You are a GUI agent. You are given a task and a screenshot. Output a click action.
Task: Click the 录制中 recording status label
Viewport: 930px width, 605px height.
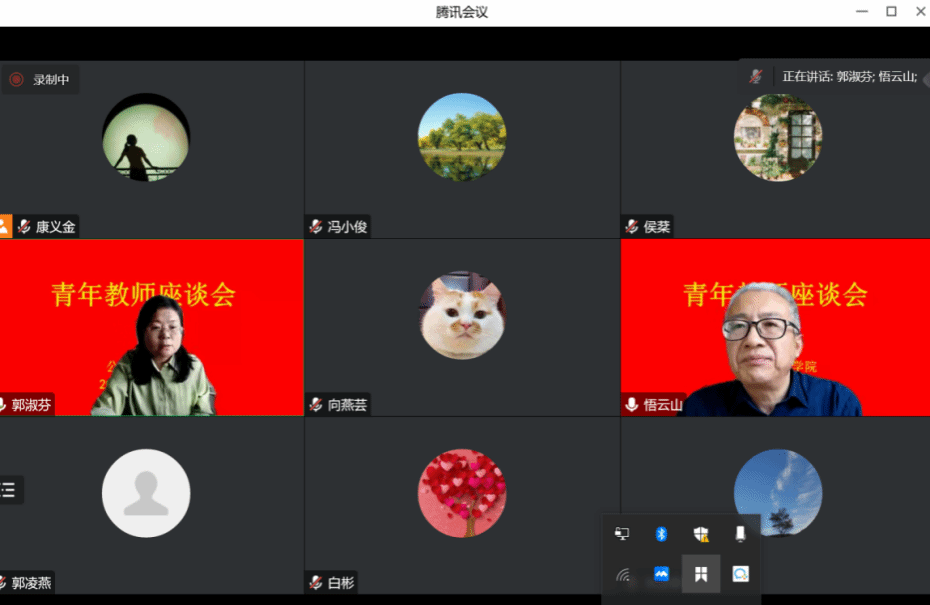click(51, 80)
